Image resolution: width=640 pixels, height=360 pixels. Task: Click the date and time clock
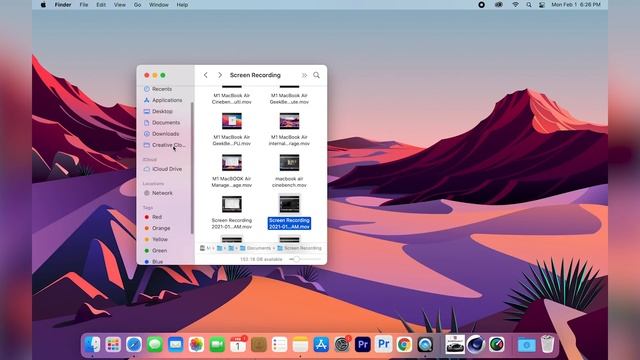pos(576,5)
